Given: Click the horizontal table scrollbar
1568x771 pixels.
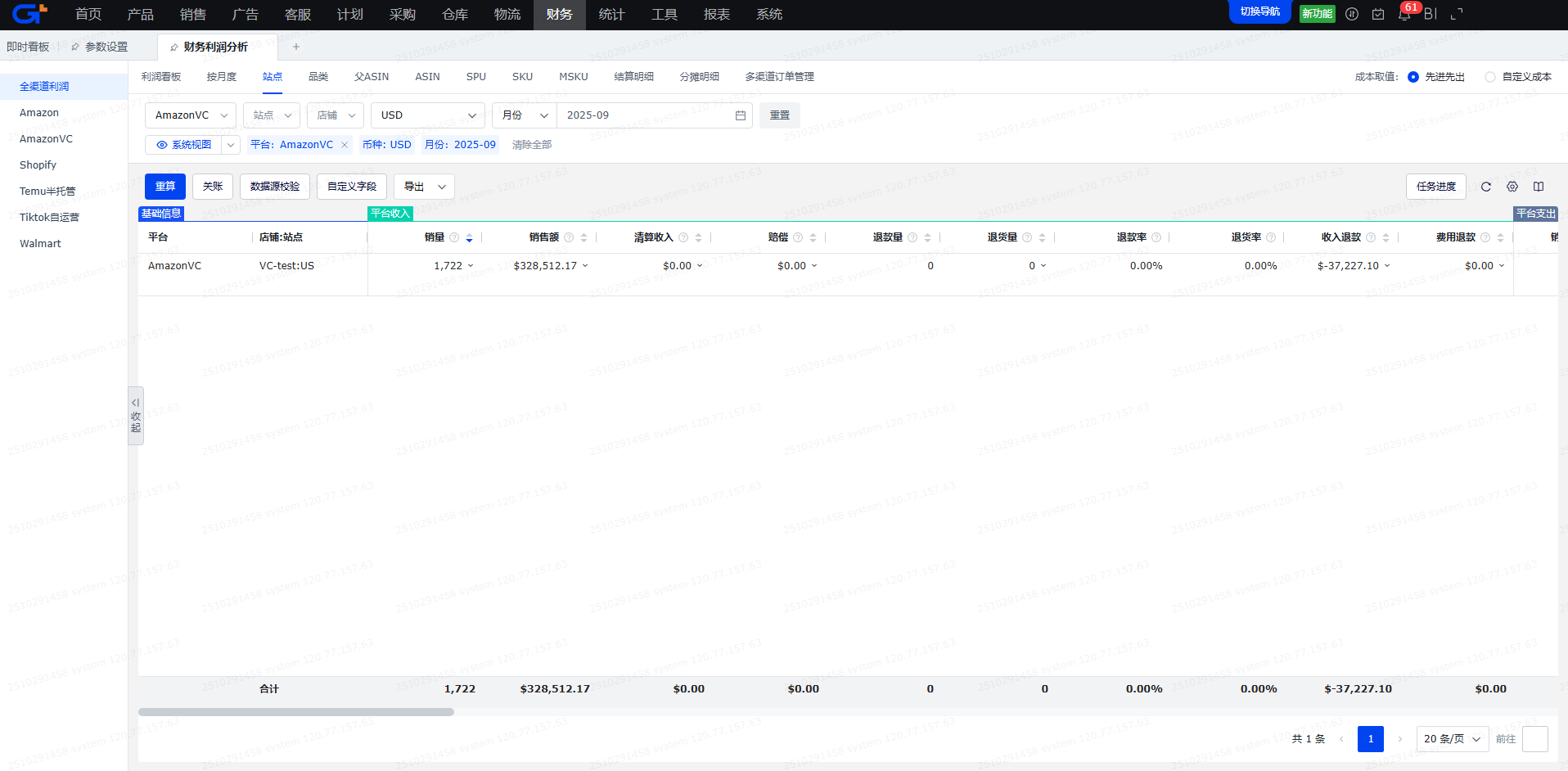Looking at the screenshot, I should coord(295,712).
